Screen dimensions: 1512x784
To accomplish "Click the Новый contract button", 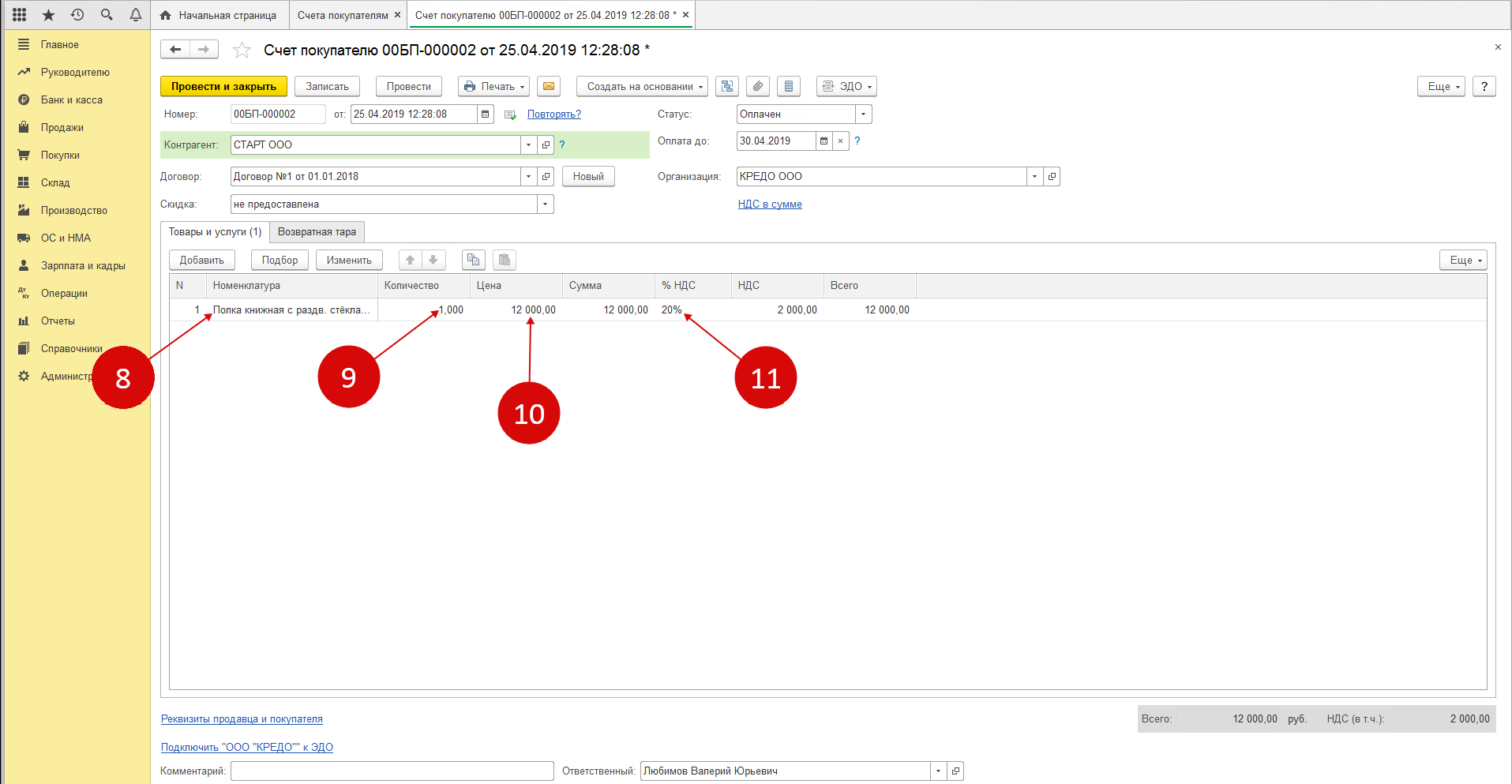I will tap(588, 176).
